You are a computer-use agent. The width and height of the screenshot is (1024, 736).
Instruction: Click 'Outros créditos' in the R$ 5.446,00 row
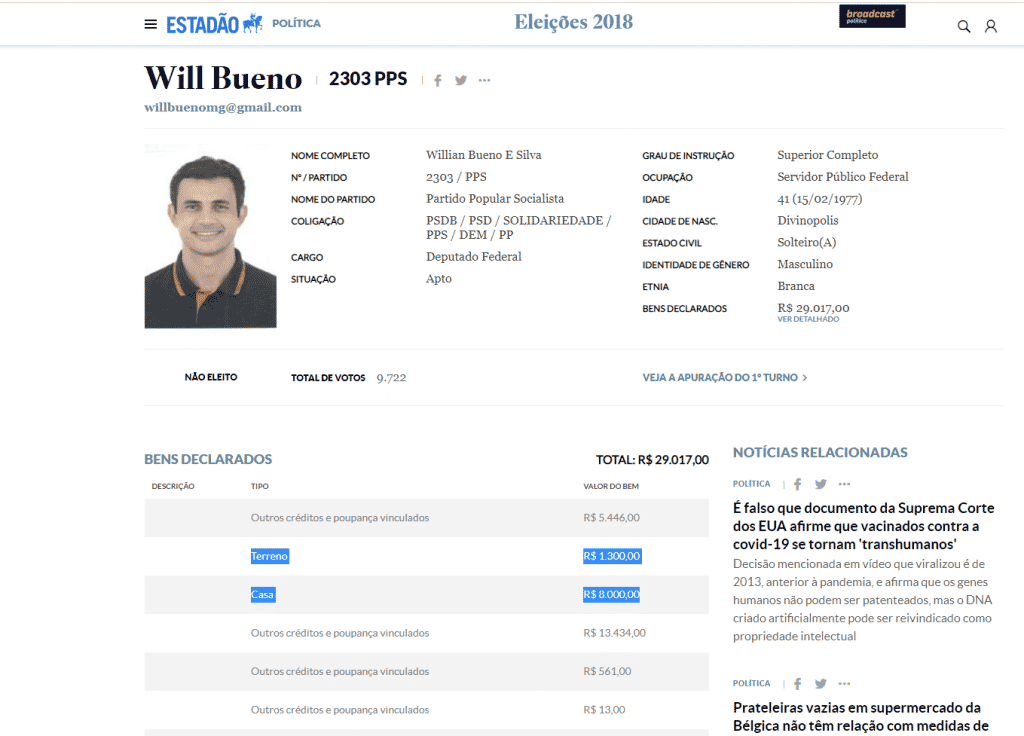tap(340, 518)
